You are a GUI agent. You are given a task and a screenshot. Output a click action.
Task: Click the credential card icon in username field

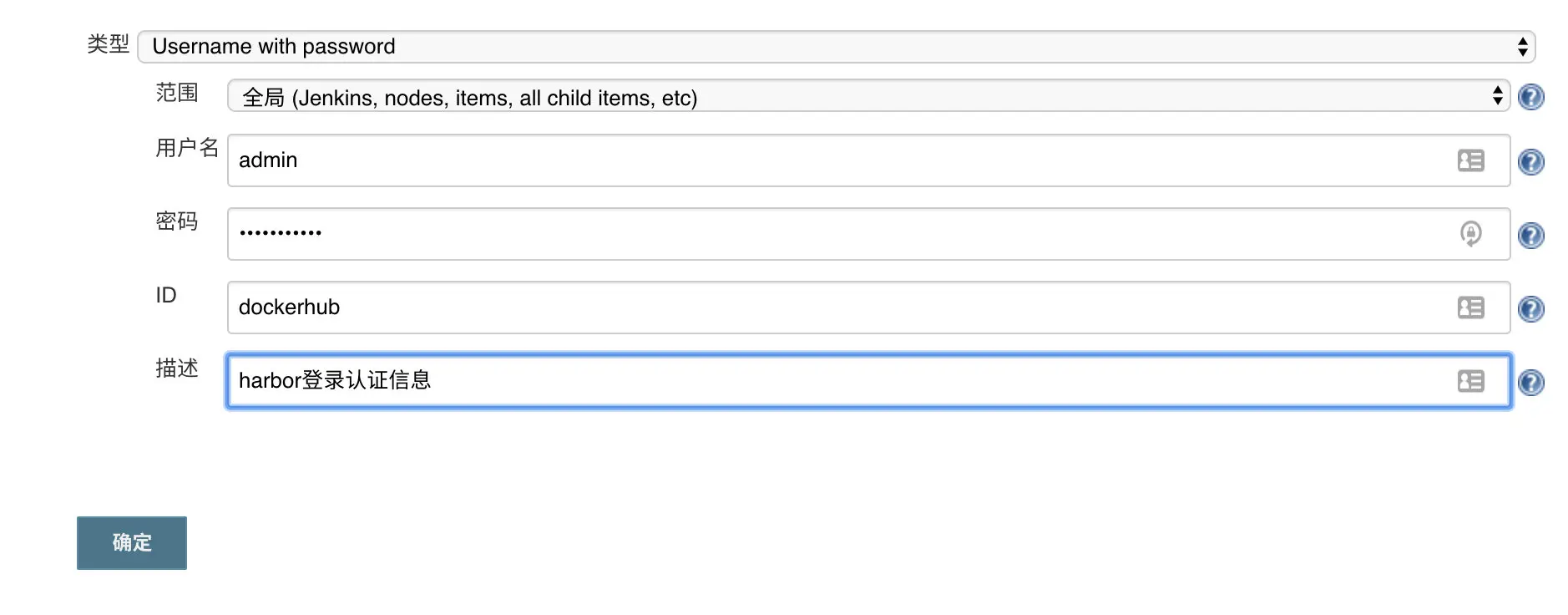tap(1470, 160)
